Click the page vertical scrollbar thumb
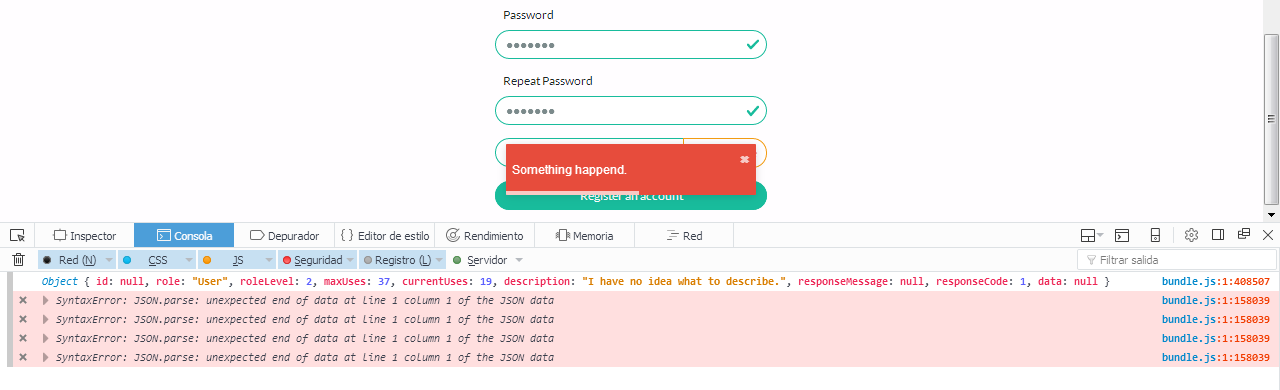 [x=1271, y=118]
